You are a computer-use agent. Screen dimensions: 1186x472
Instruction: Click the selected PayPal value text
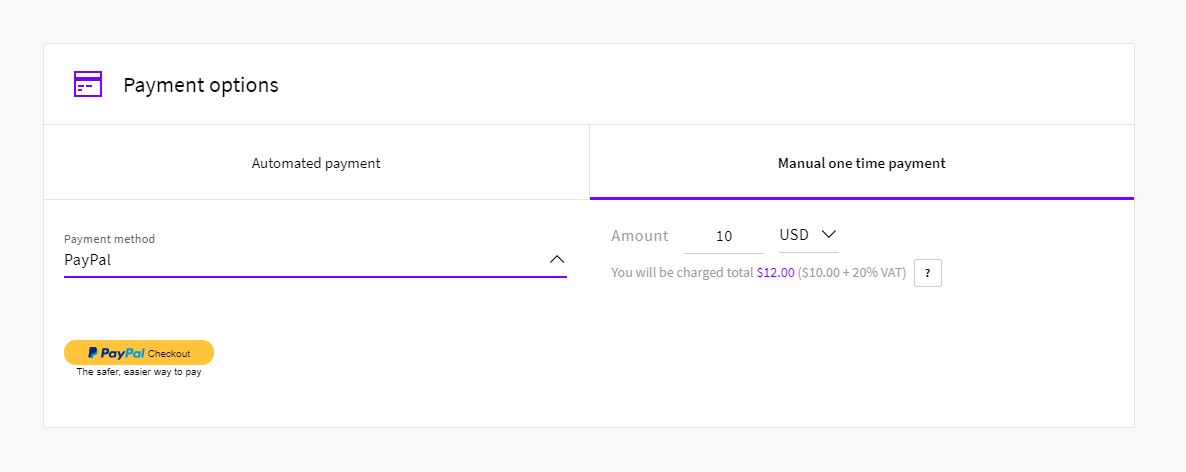(x=87, y=260)
